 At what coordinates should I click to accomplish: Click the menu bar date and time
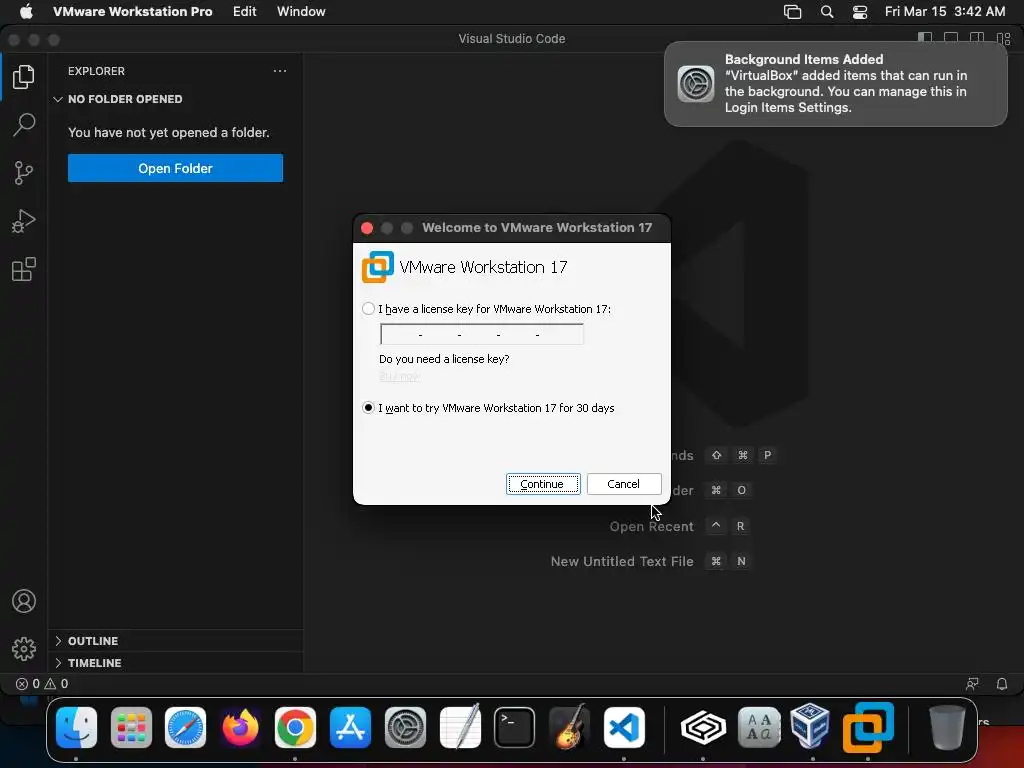[x=944, y=11]
